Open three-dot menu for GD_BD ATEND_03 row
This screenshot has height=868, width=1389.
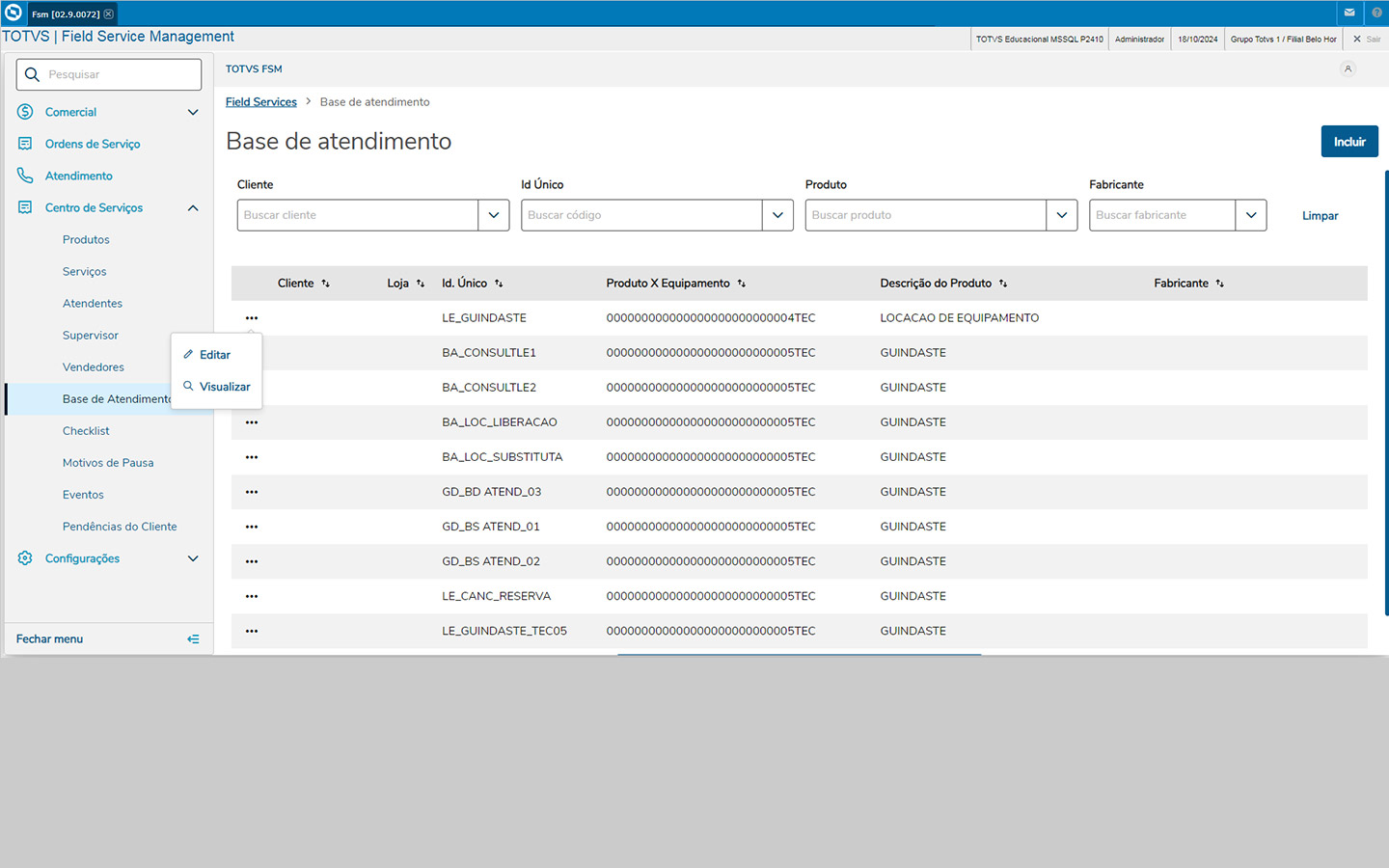click(252, 492)
